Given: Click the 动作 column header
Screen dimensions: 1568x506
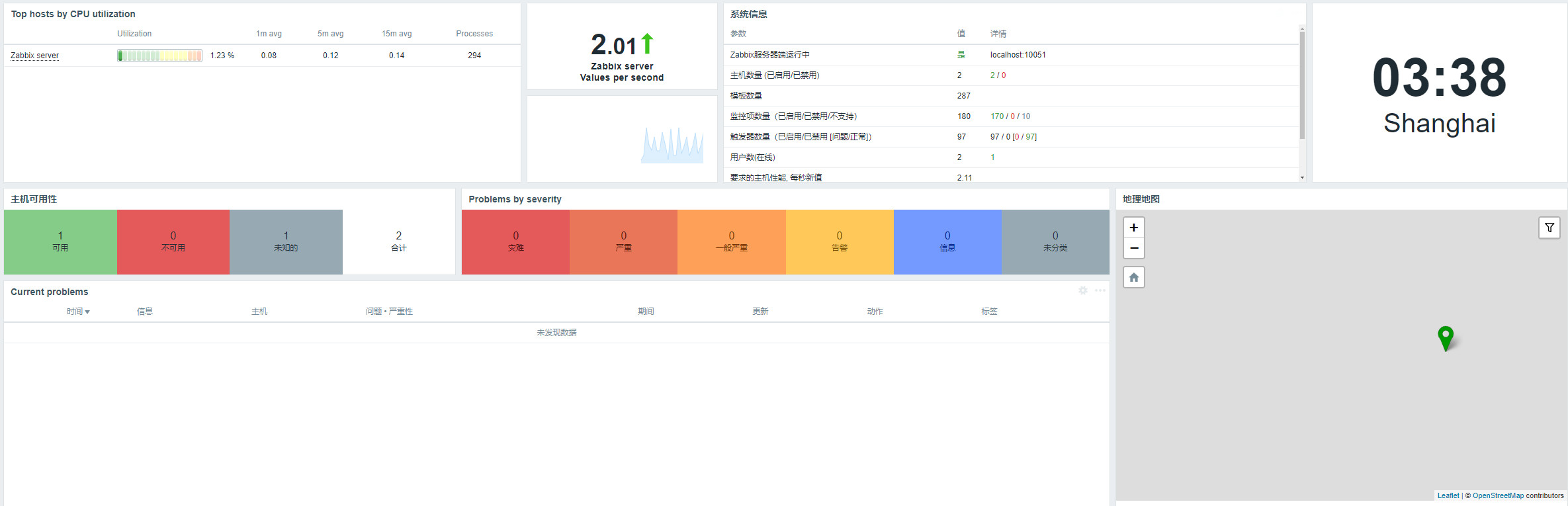Looking at the screenshot, I should click(x=875, y=312).
